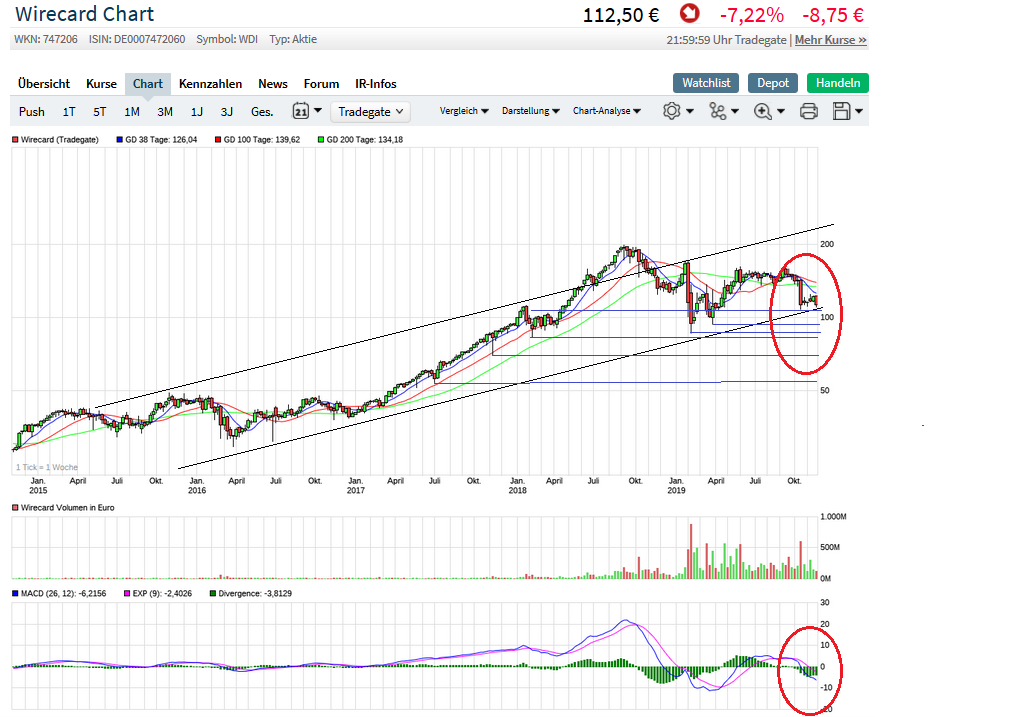Open the IR-Infos tab

tap(375, 84)
